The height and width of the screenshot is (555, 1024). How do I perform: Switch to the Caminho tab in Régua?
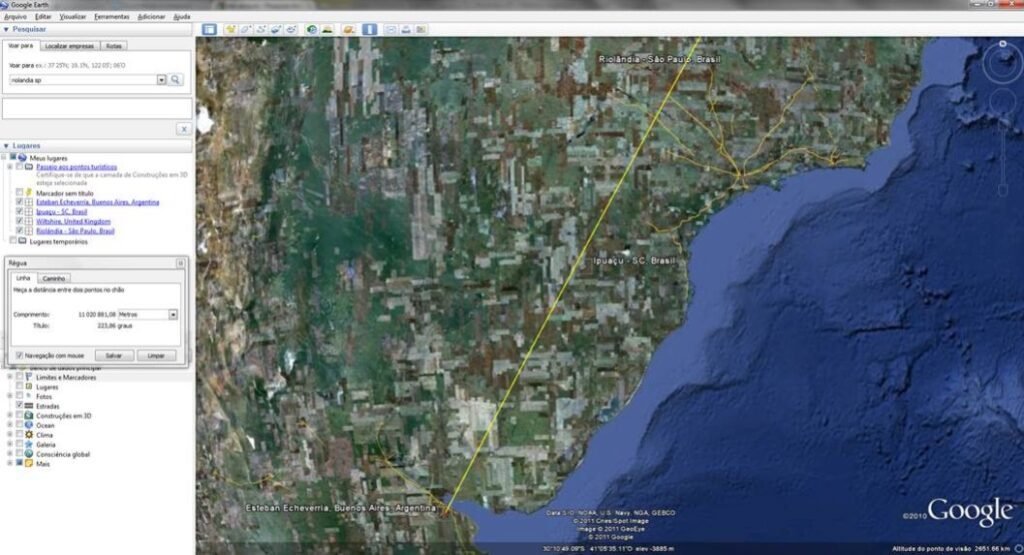coord(54,278)
